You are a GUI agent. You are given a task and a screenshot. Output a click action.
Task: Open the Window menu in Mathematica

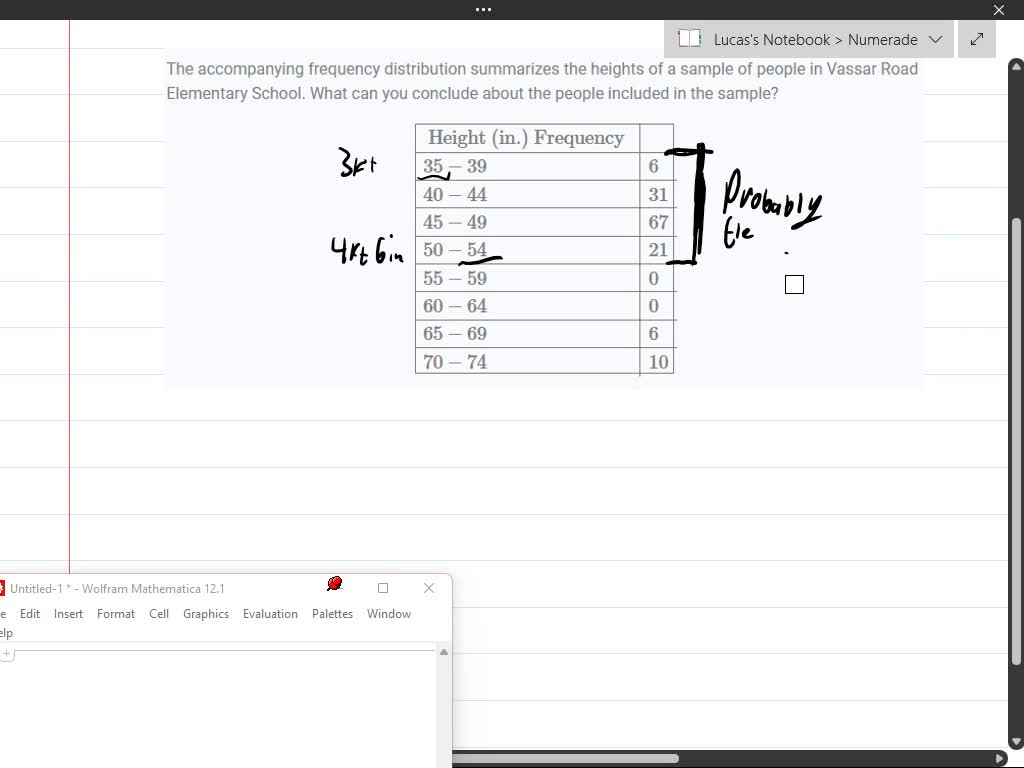click(389, 614)
